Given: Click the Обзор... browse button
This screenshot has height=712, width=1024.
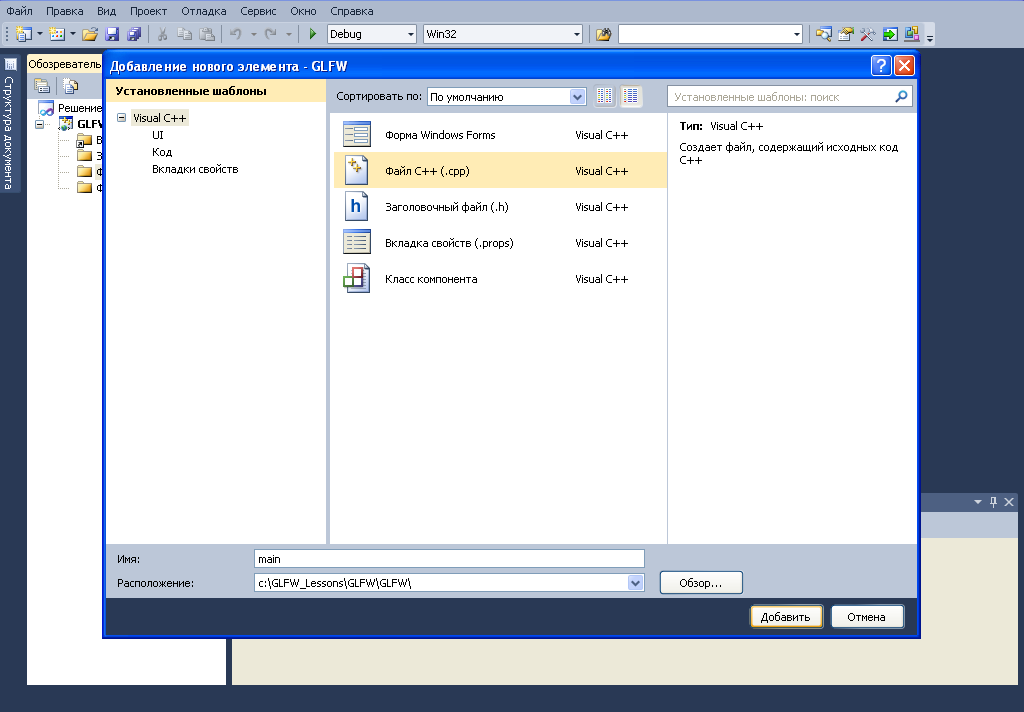Looking at the screenshot, I should pos(701,583).
